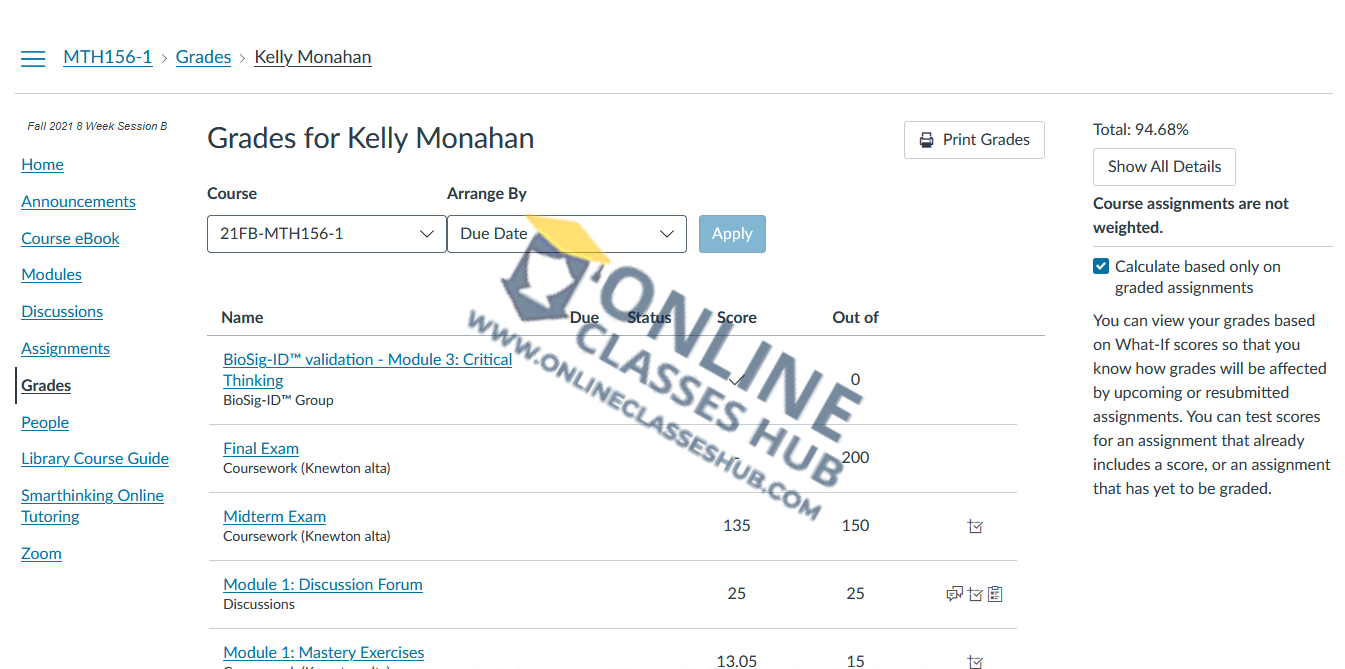Open the hamburger navigation menu
1345x669 pixels.
pyautogui.click(x=33, y=58)
